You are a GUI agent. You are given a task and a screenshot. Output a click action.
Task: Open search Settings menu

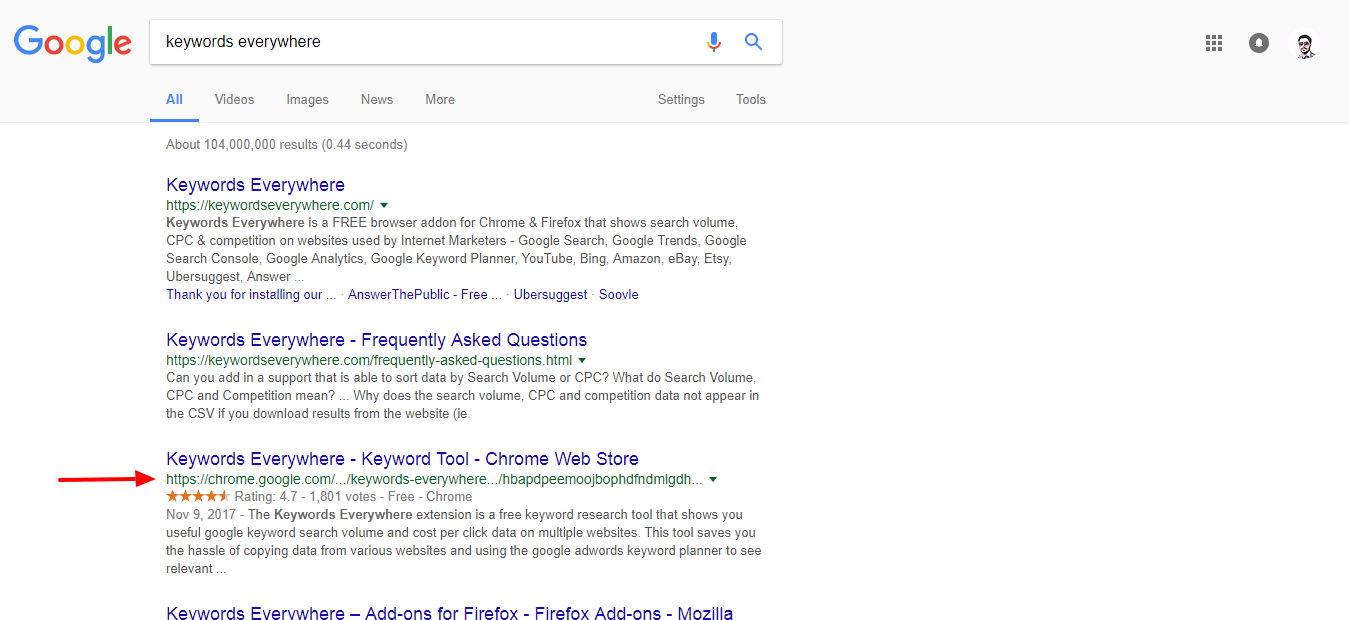click(x=681, y=99)
